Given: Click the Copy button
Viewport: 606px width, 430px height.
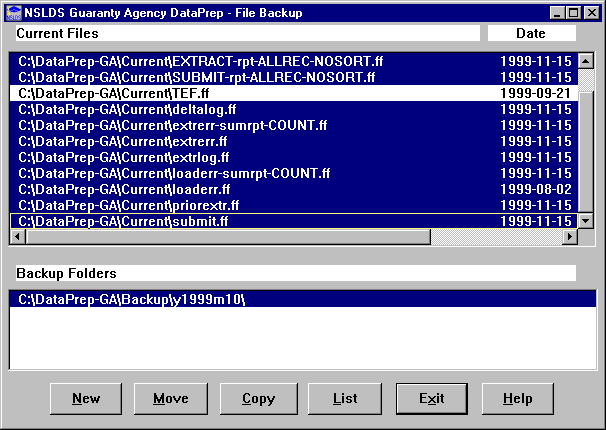Looking at the screenshot, I should (258, 398).
